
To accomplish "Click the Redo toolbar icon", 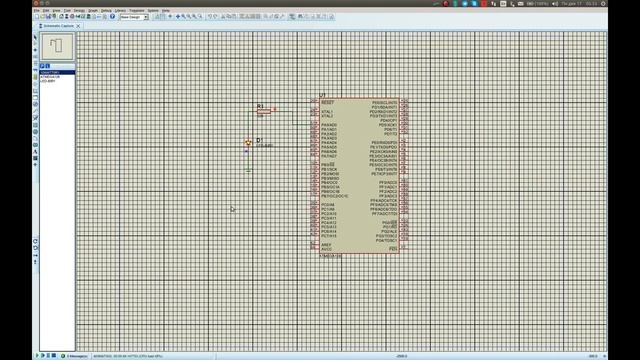I will [x=215, y=17].
